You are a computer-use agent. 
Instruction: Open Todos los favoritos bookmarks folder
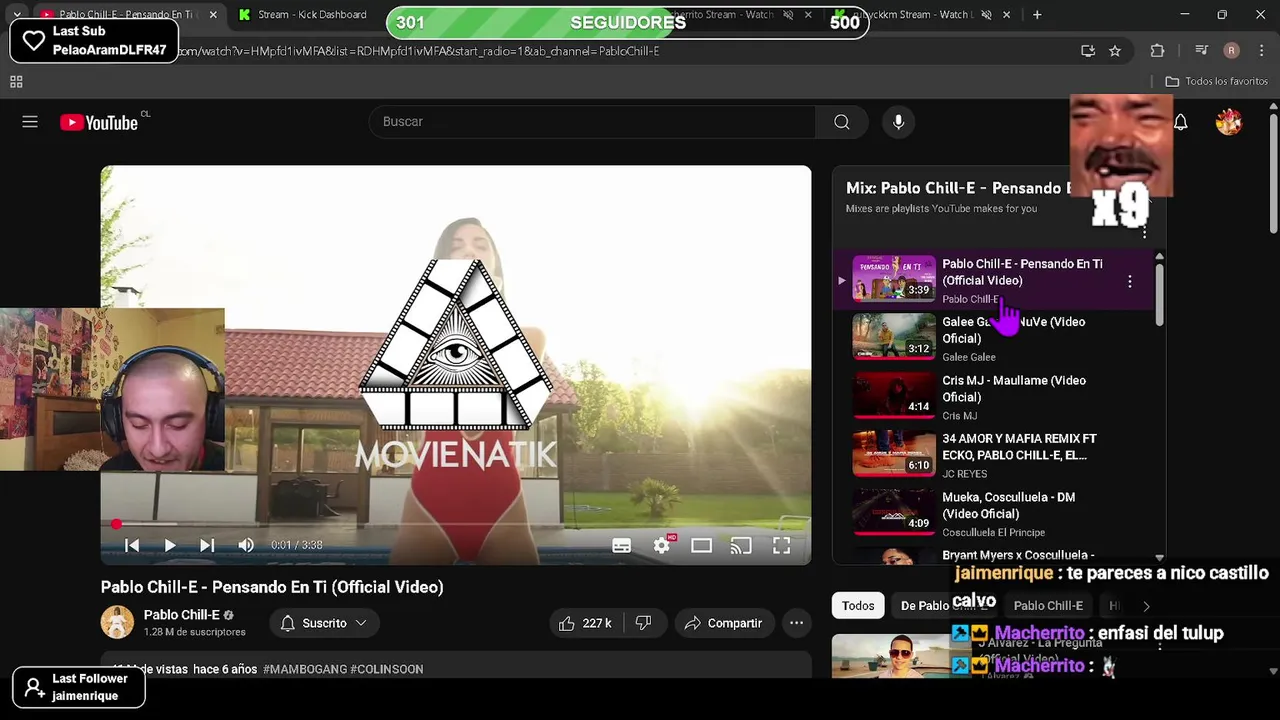pyautogui.click(x=1216, y=81)
